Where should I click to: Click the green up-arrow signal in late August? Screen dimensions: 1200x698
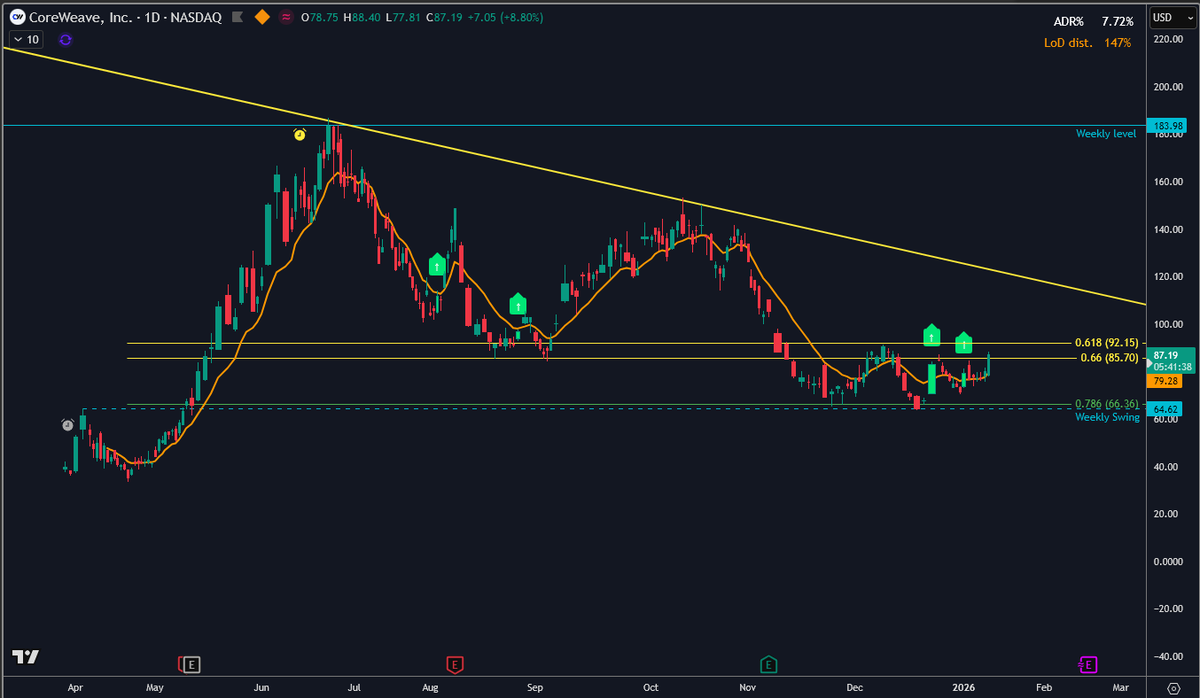pos(517,303)
